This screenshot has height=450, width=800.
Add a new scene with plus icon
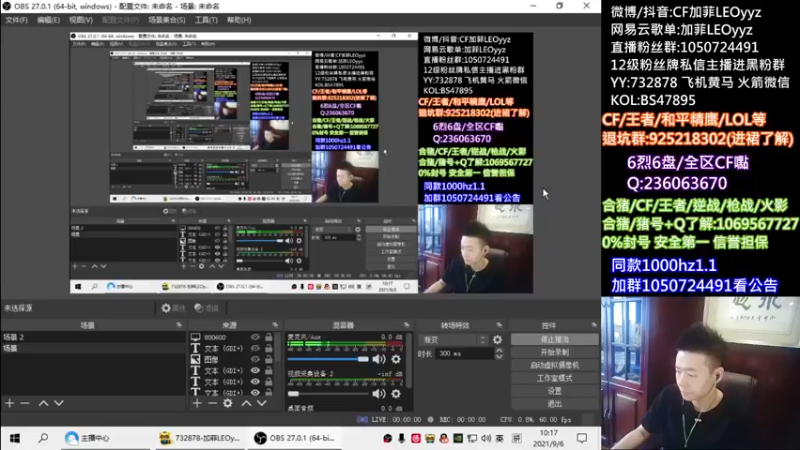(x=10, y=403)
